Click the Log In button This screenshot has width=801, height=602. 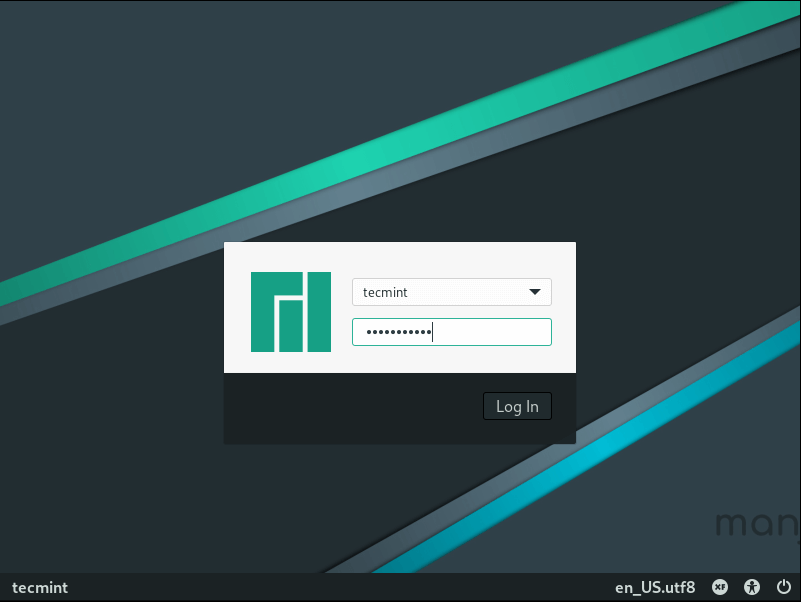(x=517, y=406)
